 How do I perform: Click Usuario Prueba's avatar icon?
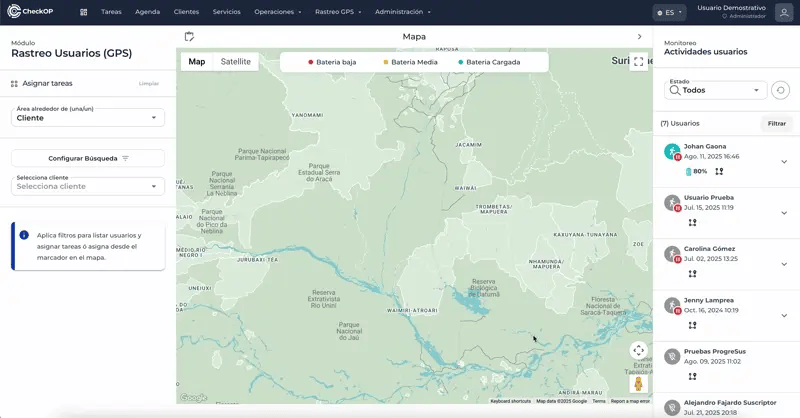[x=672, y=203]
